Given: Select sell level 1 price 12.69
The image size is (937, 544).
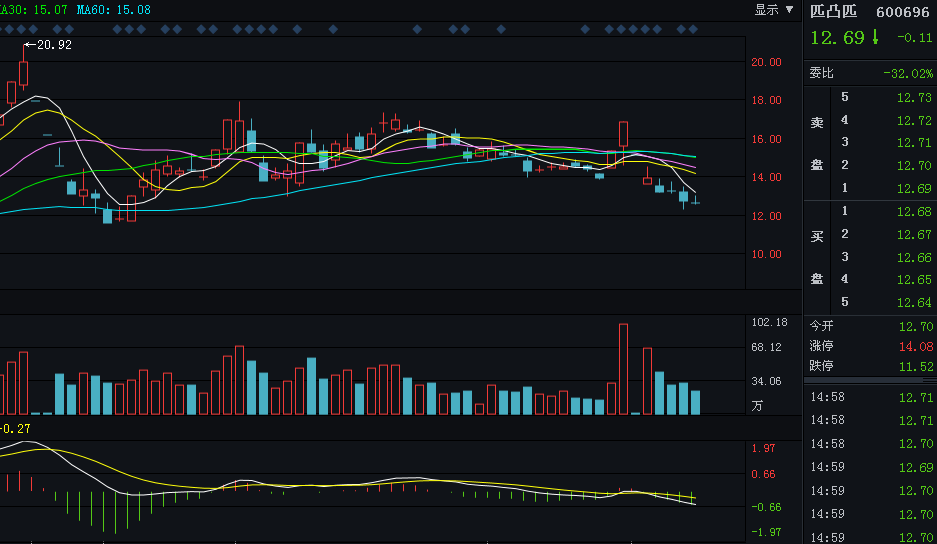Looking at the screenshot, I should 914,189.
